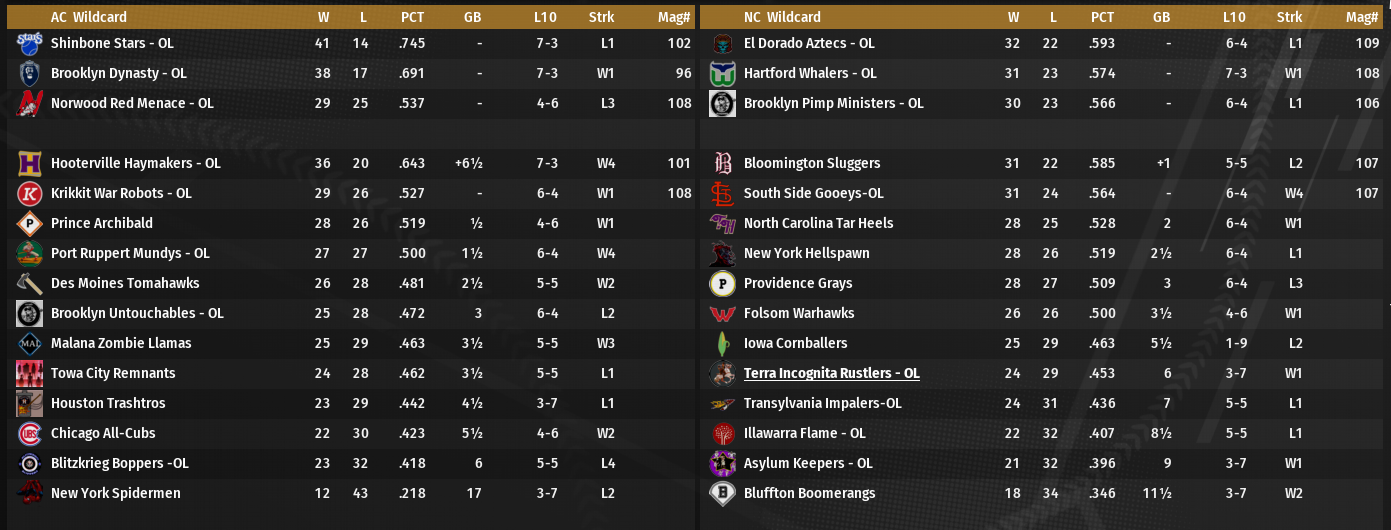Click the Folsom Warhawks logo icon

(722, 314)
